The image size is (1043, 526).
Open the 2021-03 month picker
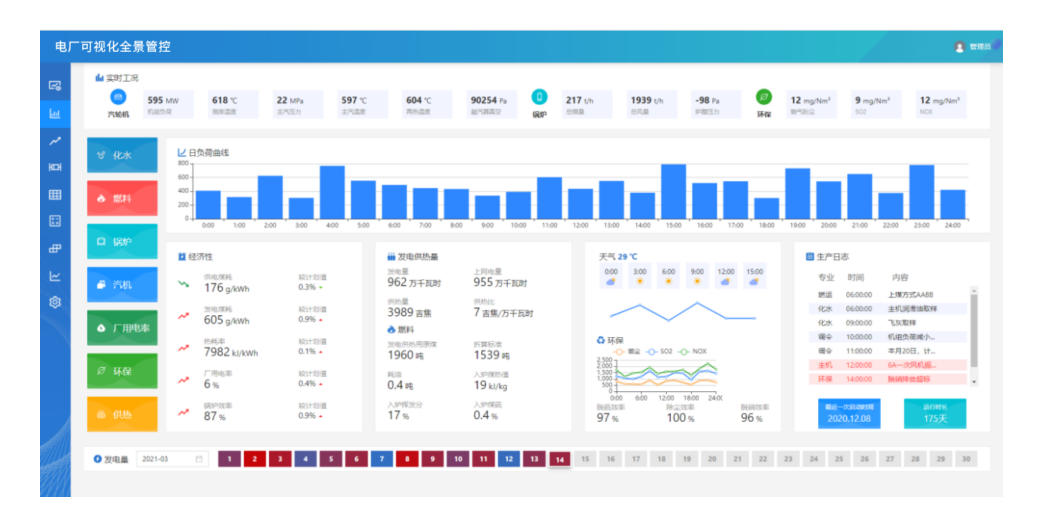172,459
